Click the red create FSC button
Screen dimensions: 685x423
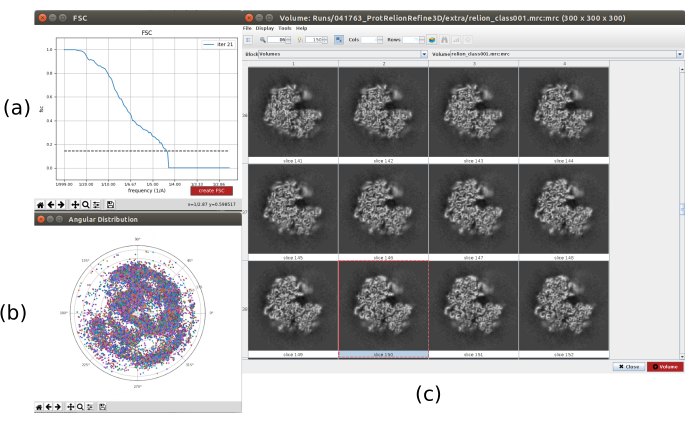pos(211,191)
